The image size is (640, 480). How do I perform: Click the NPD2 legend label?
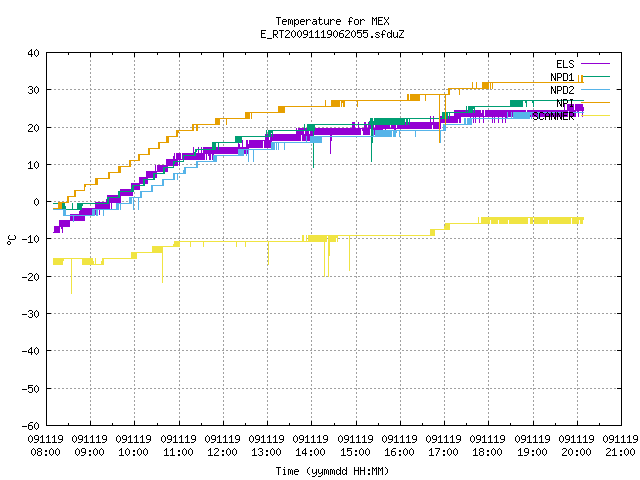pos(562,90)
